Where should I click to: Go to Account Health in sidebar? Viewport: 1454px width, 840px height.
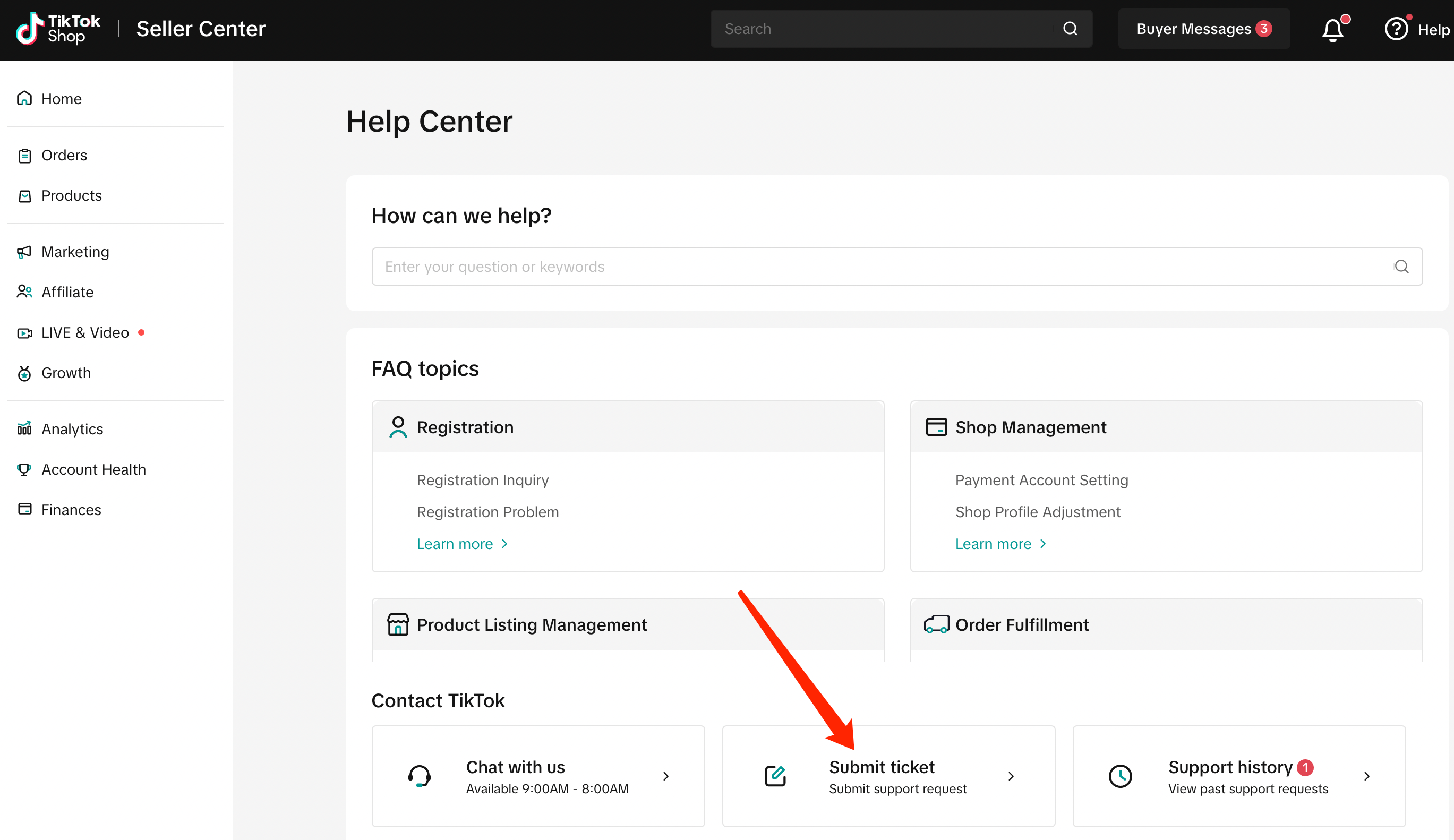(93, 469)
